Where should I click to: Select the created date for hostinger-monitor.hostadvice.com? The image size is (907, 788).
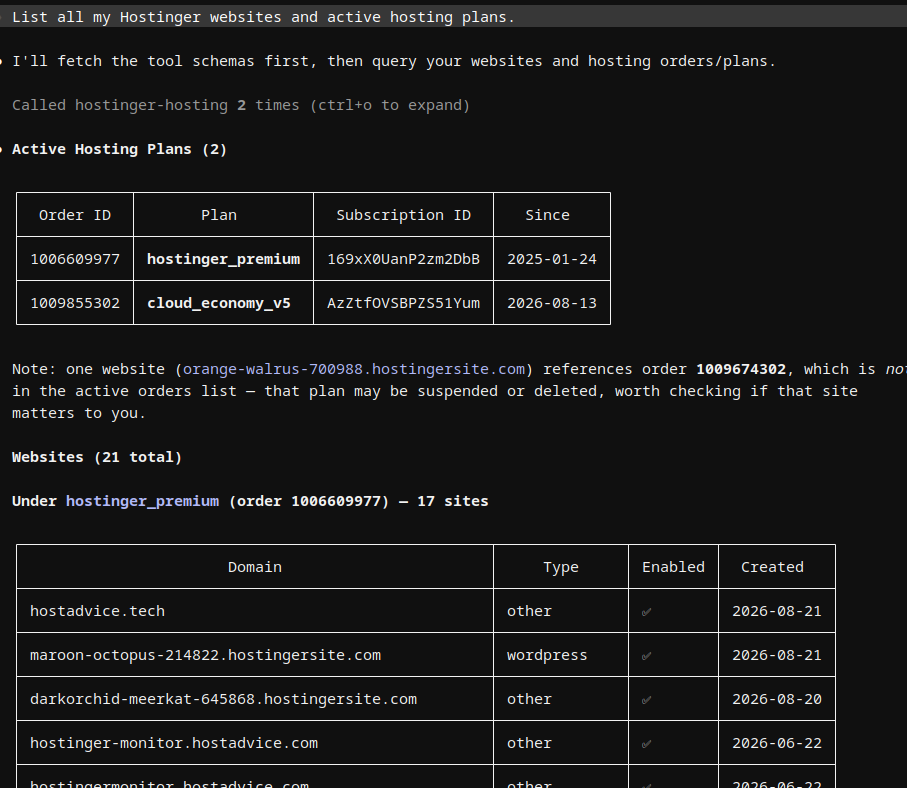click(x=777, y=743)
